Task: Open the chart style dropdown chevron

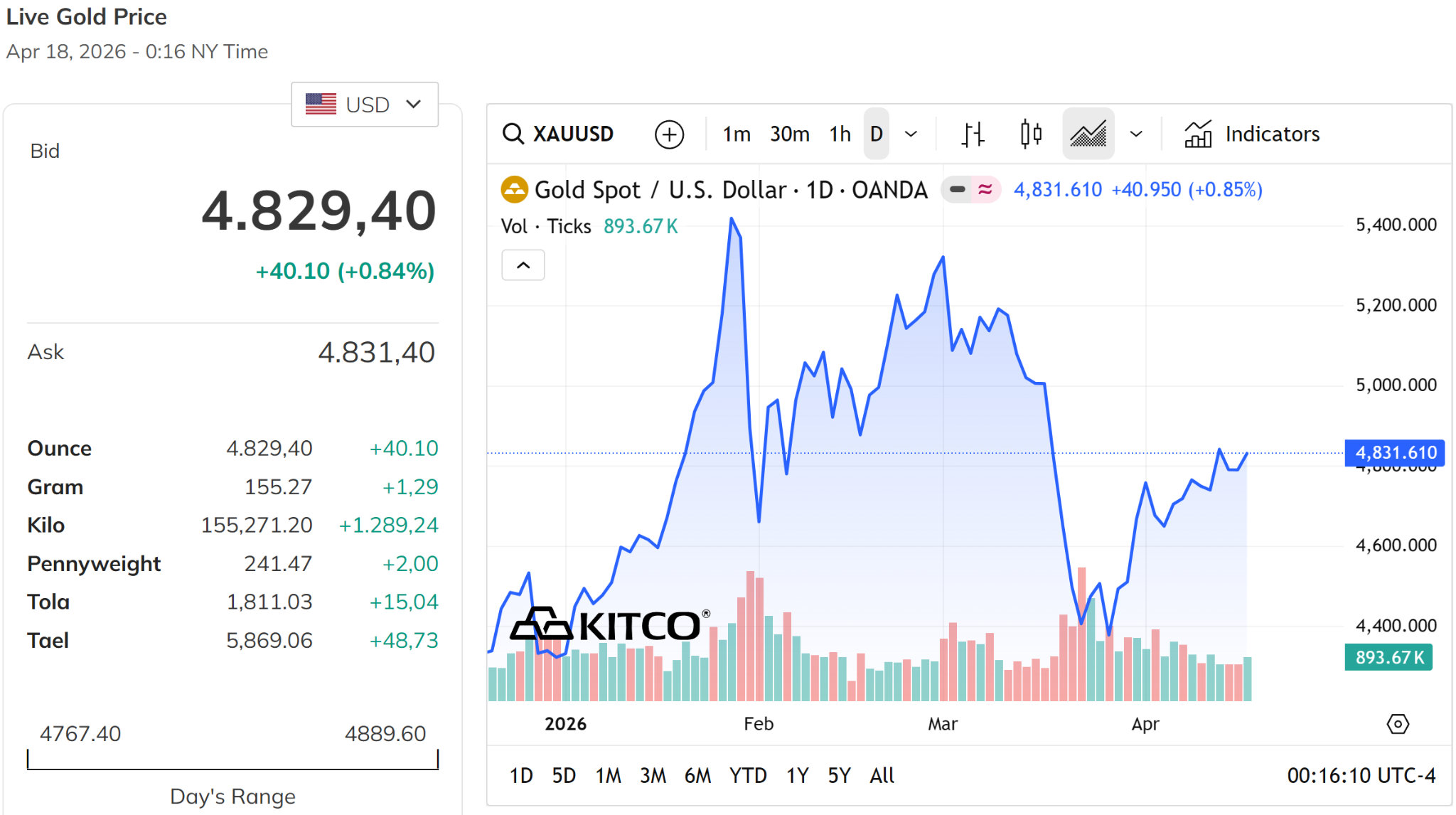Action: [x=1135, y=134]
